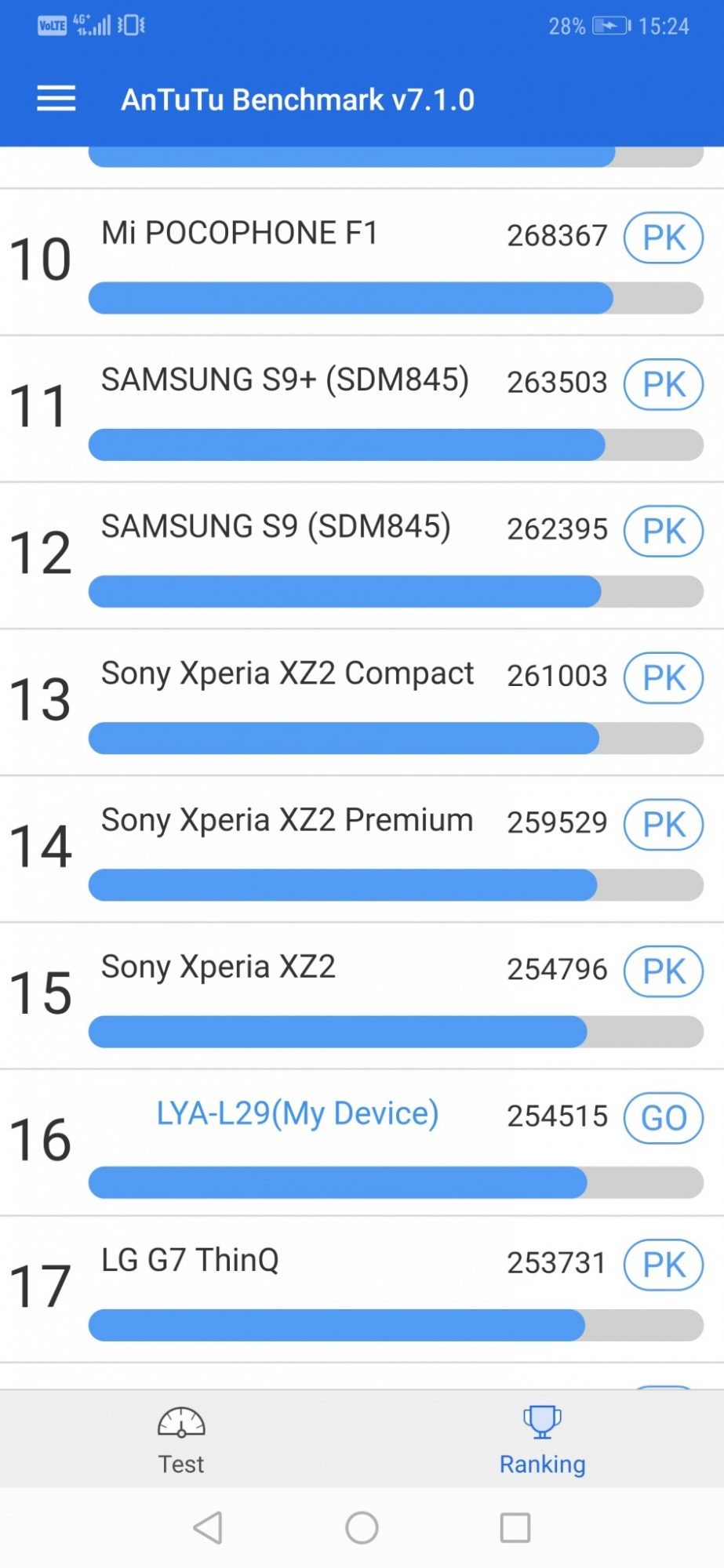Switch to the Test tab label

181,1464
